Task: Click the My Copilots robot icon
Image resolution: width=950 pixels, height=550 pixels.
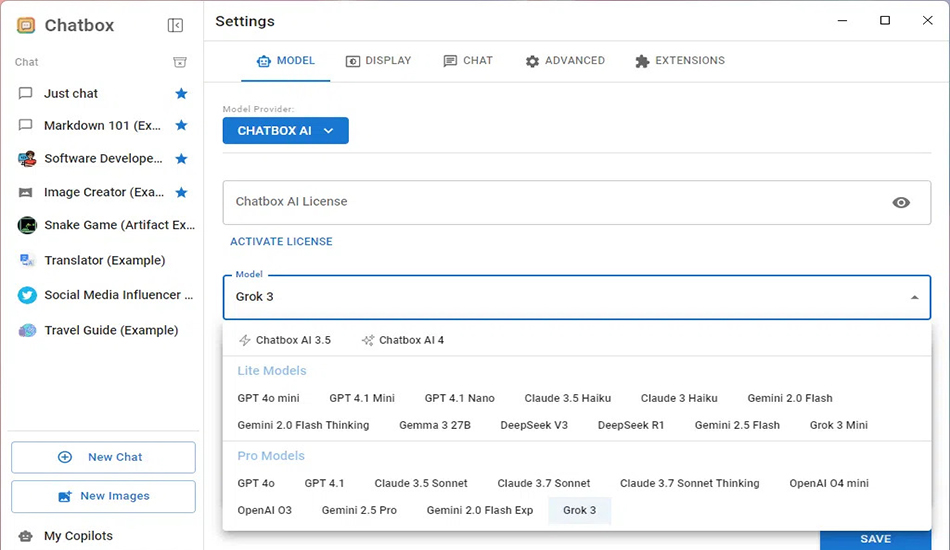Action: tap(25, 536)
